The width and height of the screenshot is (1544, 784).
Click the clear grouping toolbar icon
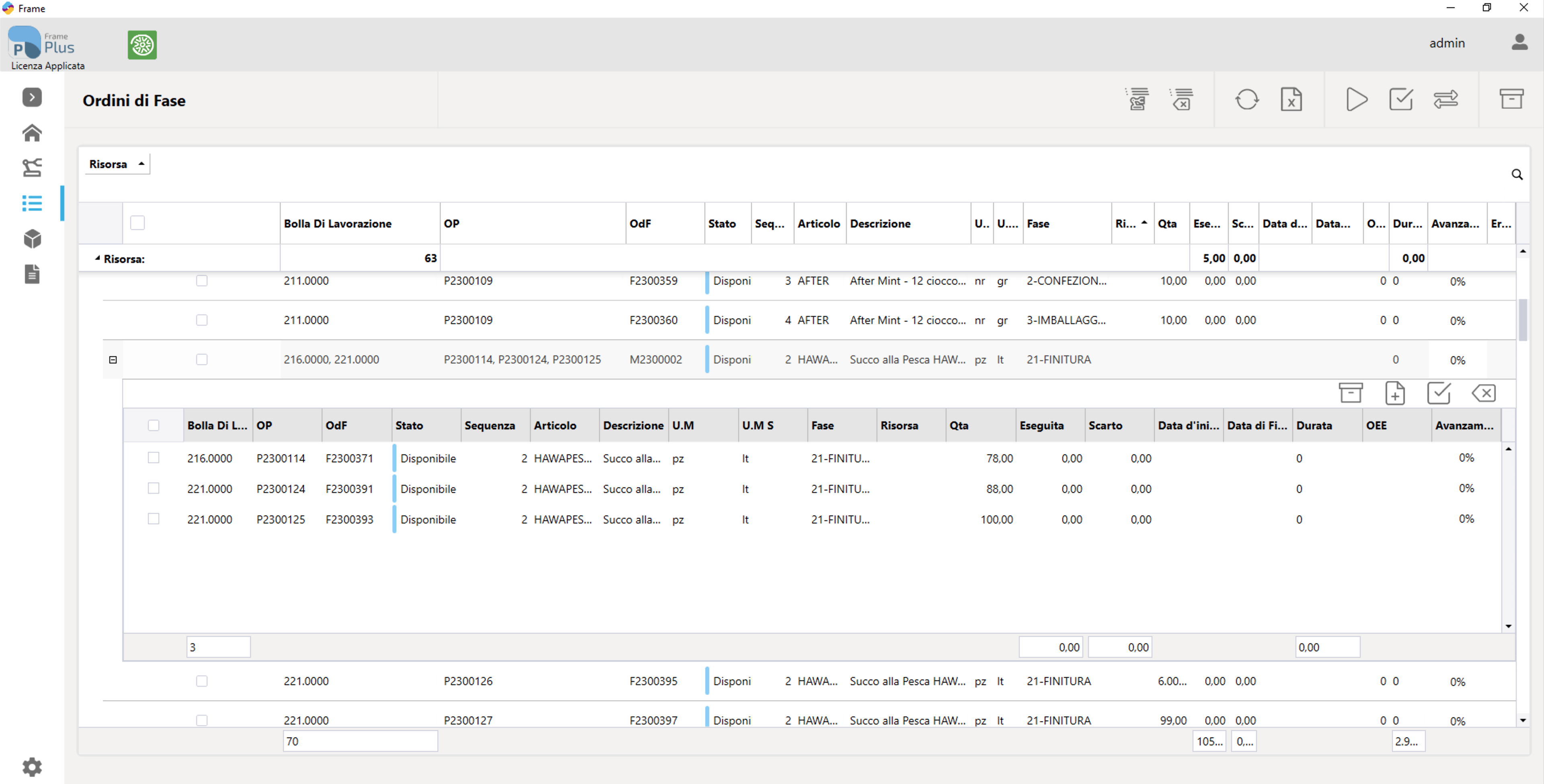click(1181, 99)
